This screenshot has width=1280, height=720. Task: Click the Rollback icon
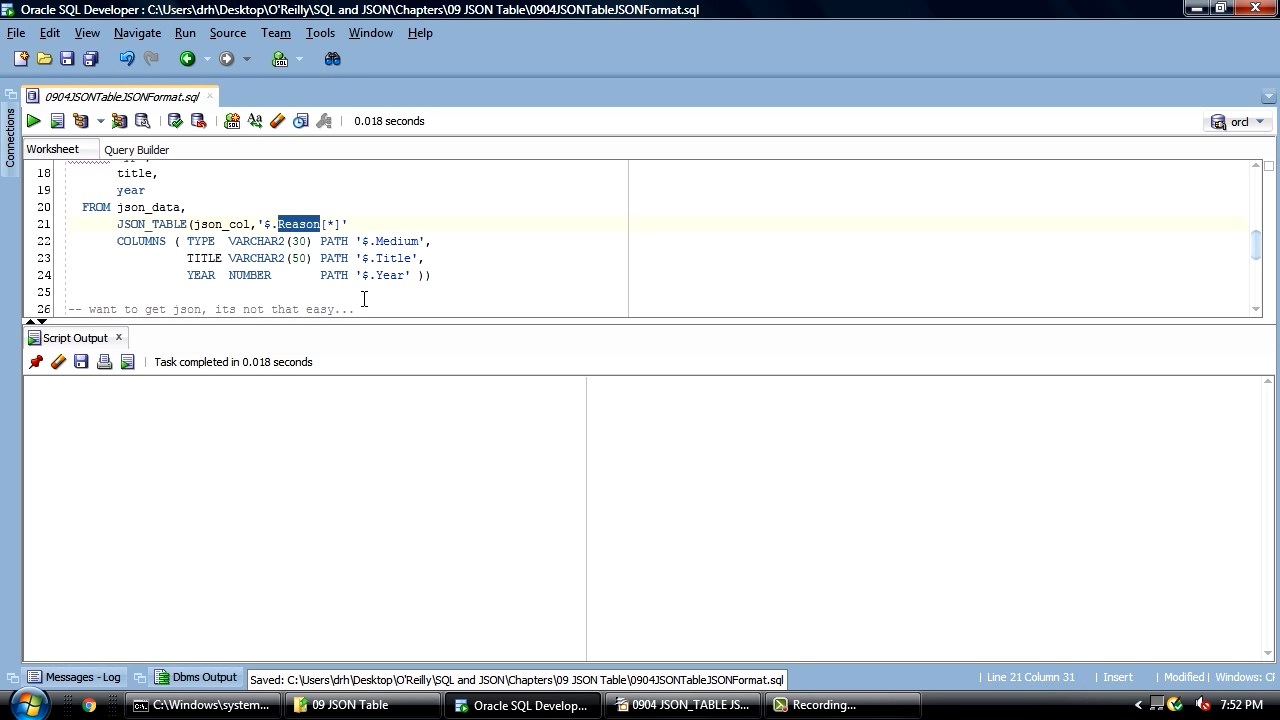(198, 121)
